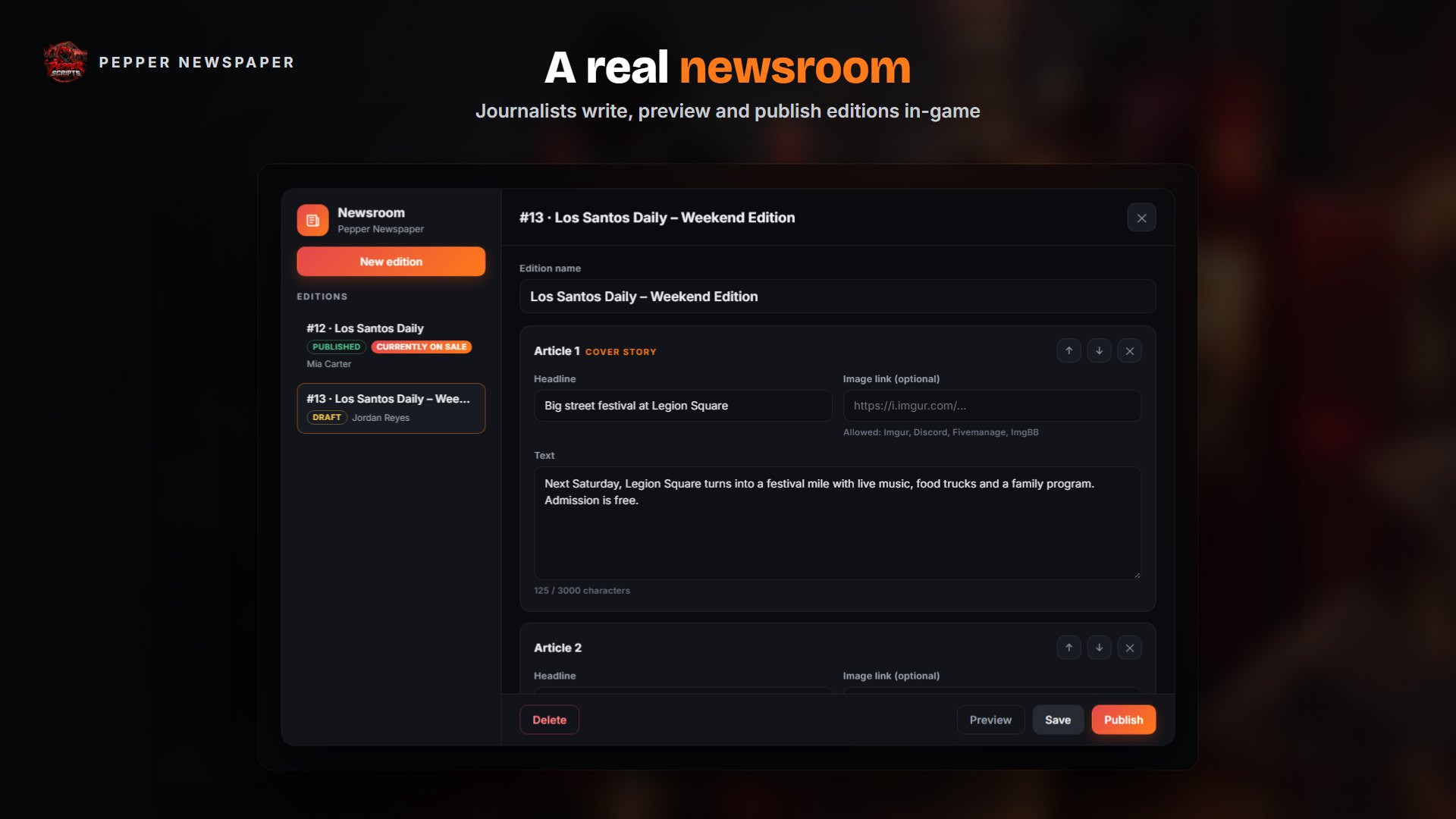This screenshot has height=819, width=1456.
Task: Move Article 2 up with arrow icon
Action: pyautogui.click(x=1068, y=648)
